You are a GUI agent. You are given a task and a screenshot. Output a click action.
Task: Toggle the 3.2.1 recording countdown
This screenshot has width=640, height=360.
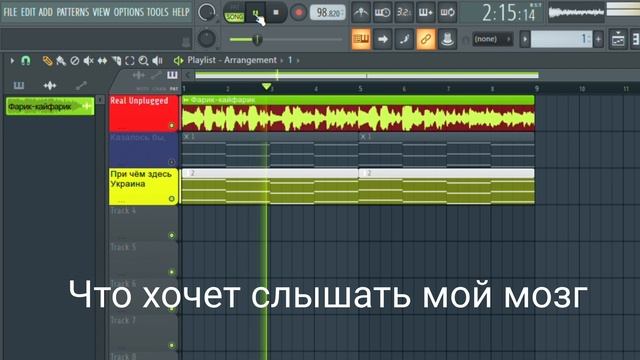pos(404,13)
